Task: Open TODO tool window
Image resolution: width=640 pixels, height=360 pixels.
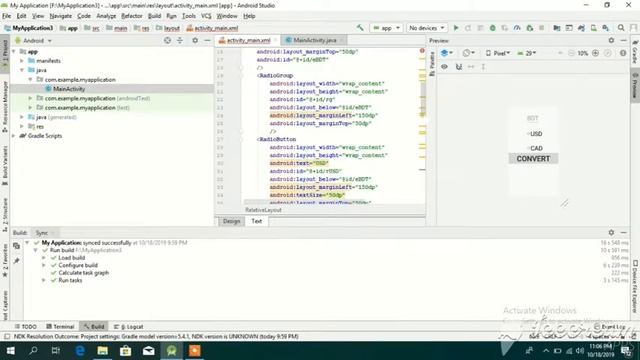Action: (x=25, y=327)
